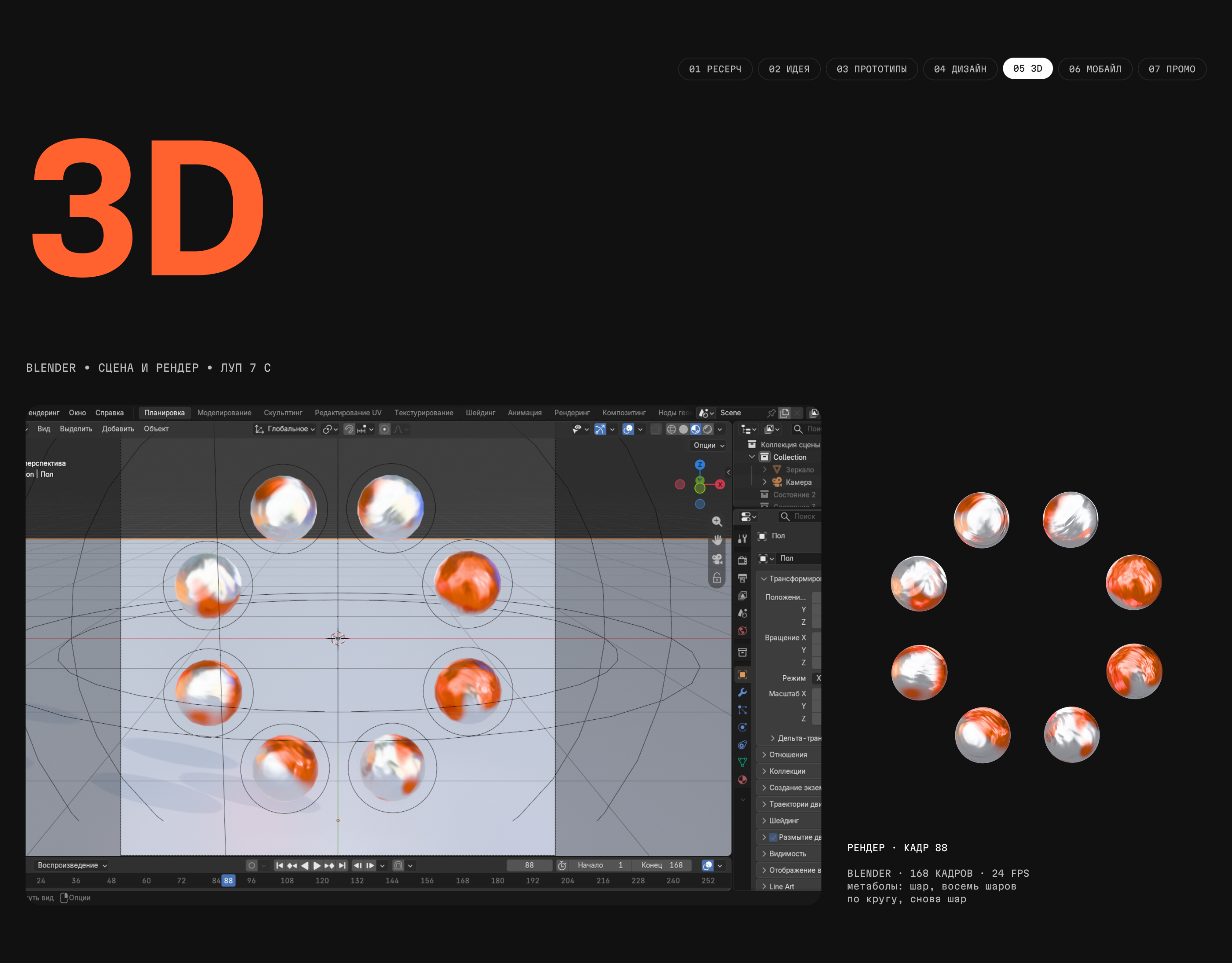
Task: Select Зеркало in the outliner
Action: pos(799,469)
